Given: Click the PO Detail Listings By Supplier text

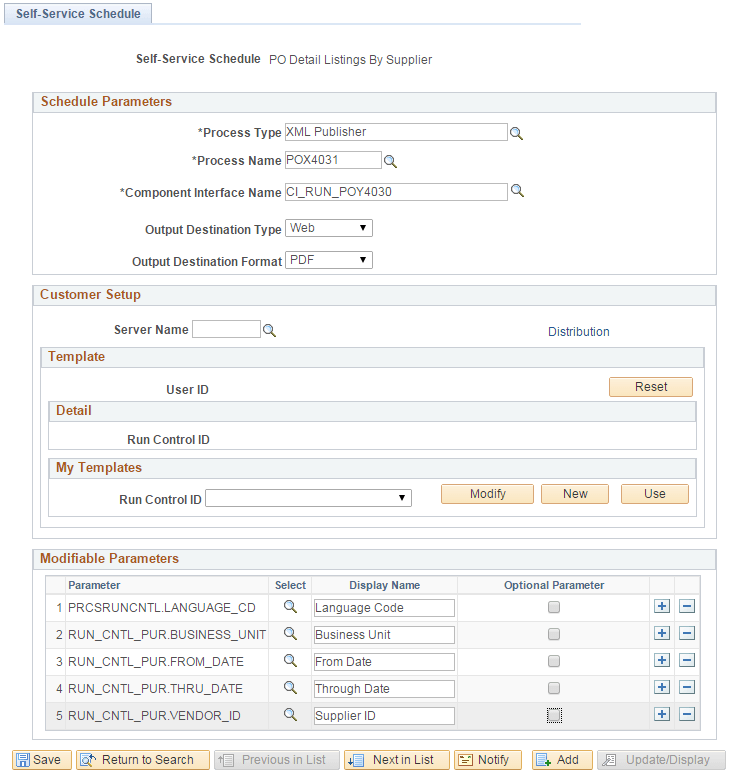Looking at the screenshot, I should coord(350,60).
